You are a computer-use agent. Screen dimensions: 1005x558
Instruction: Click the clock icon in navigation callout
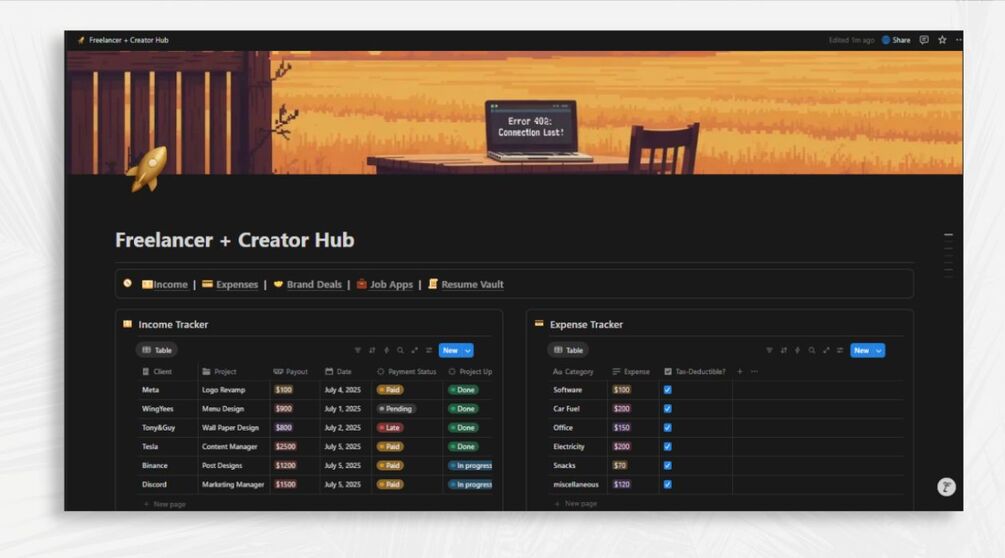[128, 283]
